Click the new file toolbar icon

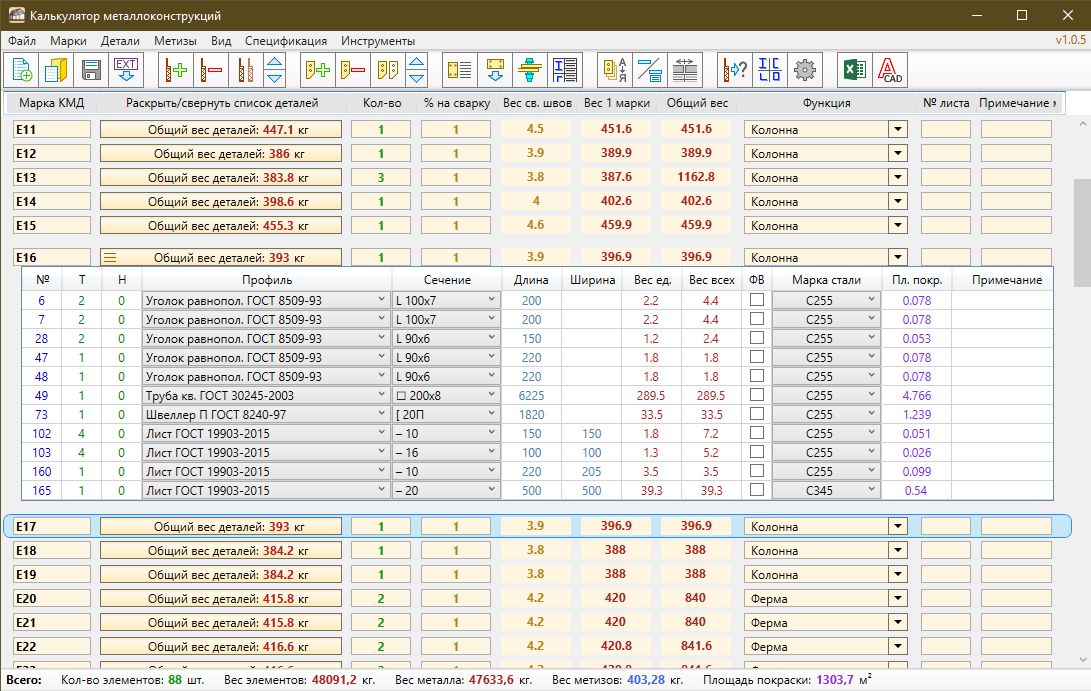[x=22, y=70]
